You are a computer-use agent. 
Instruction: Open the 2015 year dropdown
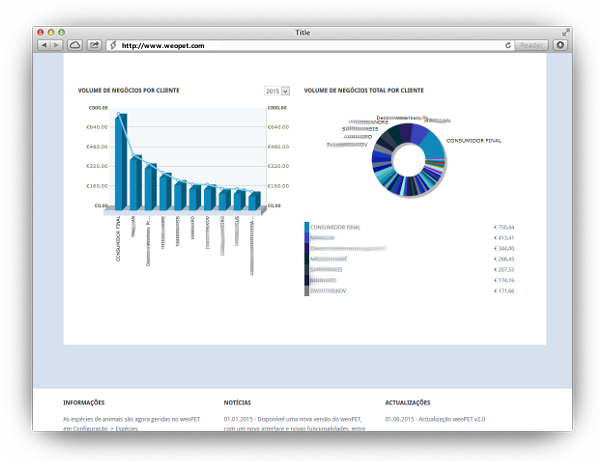[x=277, y=91]
